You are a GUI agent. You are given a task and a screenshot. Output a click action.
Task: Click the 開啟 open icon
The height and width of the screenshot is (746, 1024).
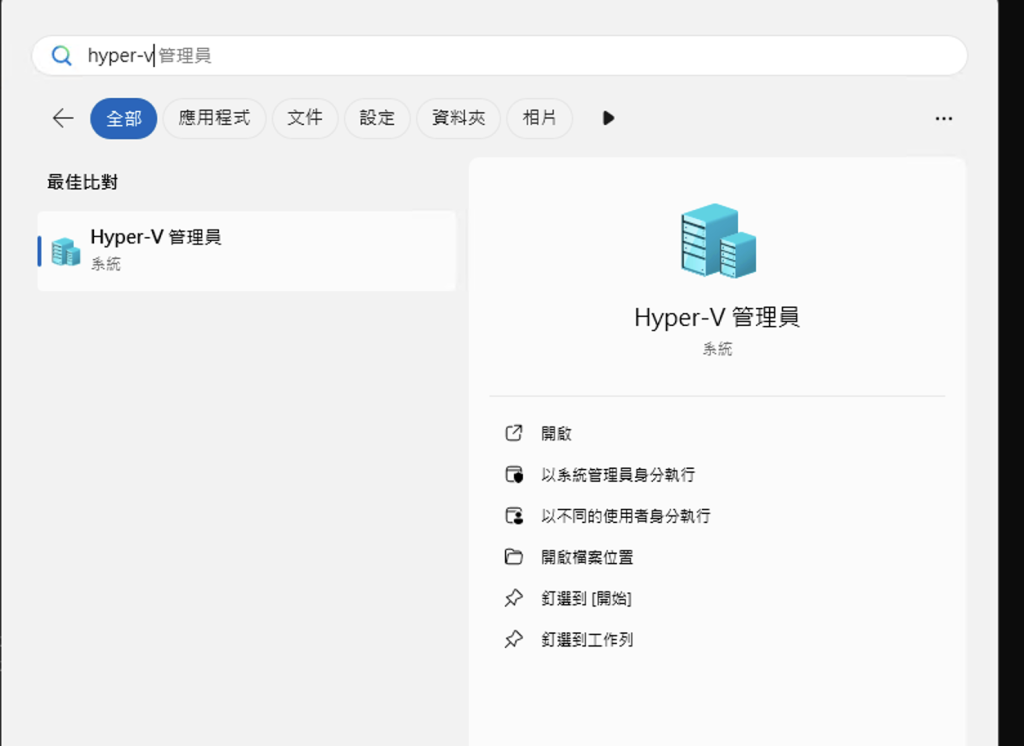point(514,433)
